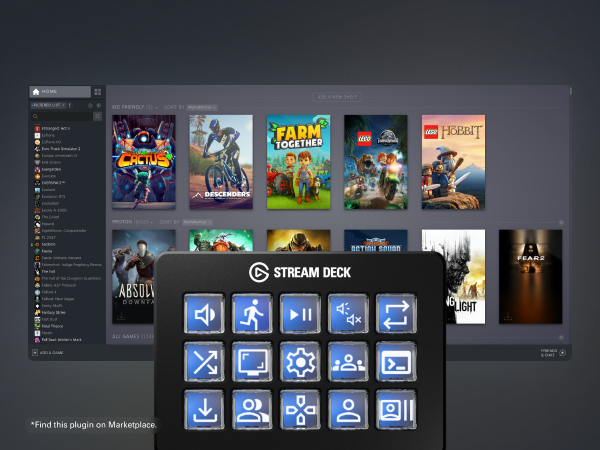Open Friends & Chat icon at bottom right
Viewport: 600px width, 450px height.
click(562, 353)
